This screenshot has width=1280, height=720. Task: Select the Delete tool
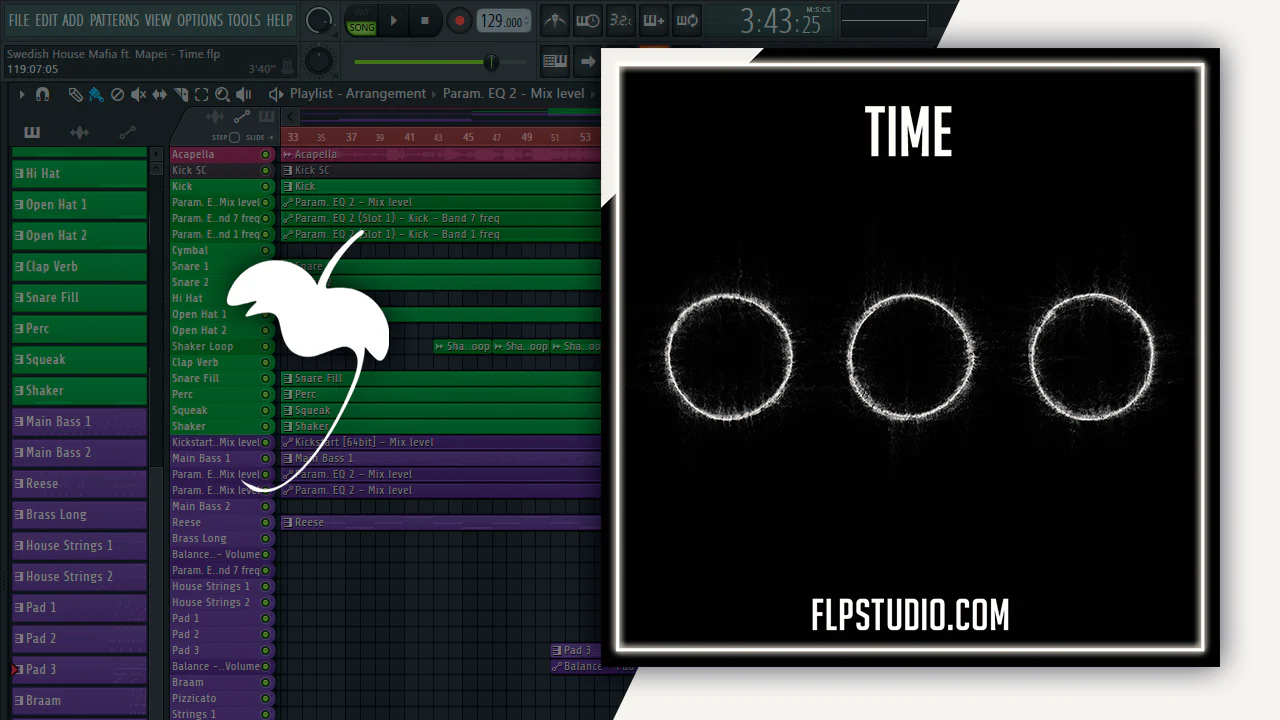pyautogui.click(x=117, y=94)
